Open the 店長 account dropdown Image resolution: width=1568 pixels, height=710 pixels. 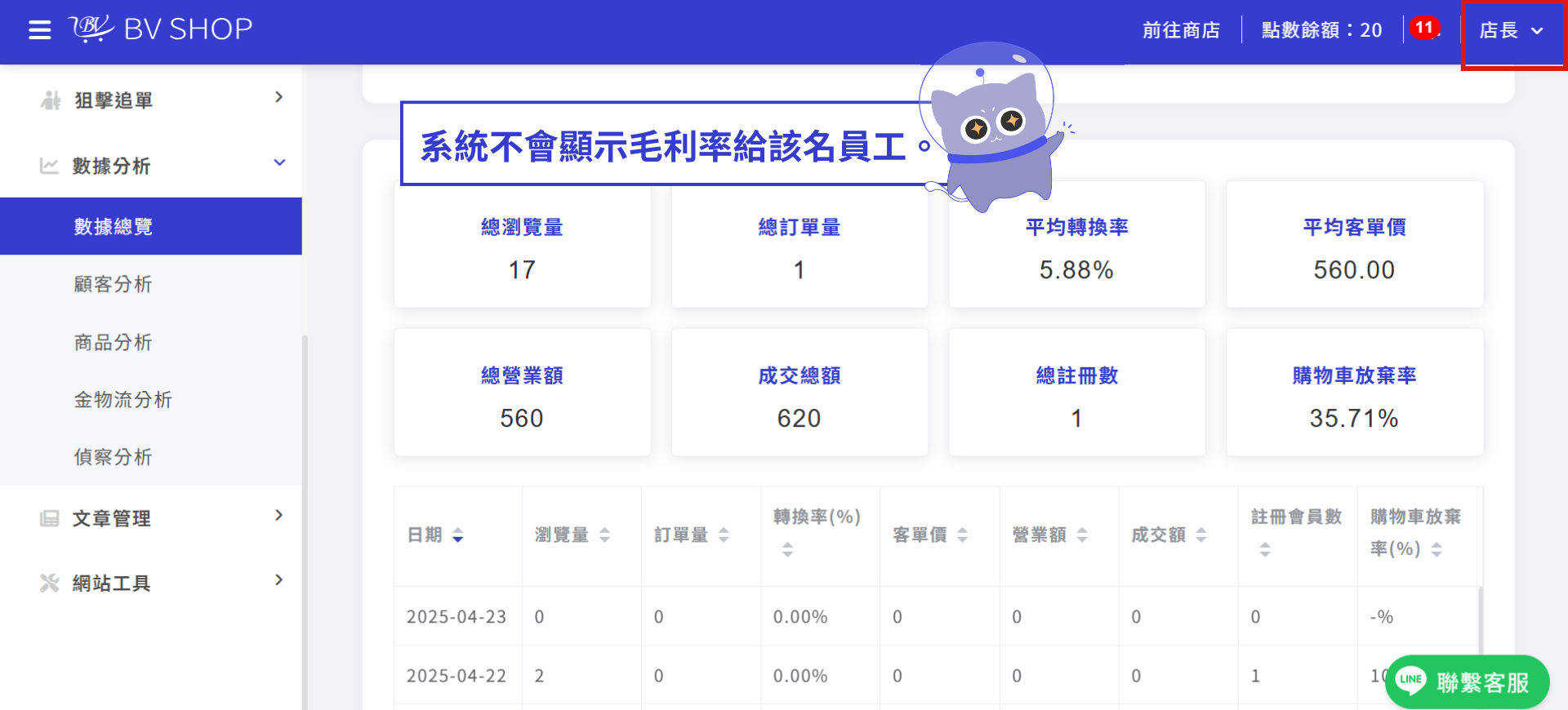[1512, 31]
